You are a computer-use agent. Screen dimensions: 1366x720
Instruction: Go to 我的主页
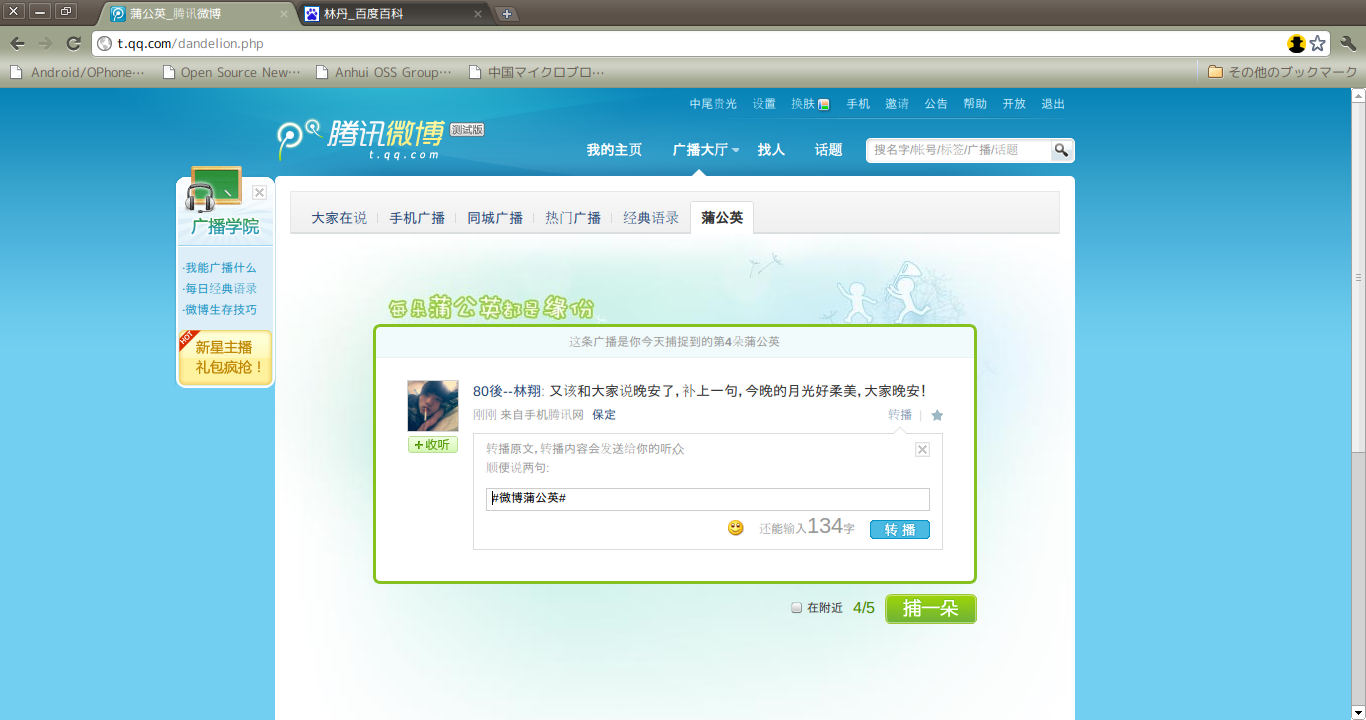[x=614, y=150]
